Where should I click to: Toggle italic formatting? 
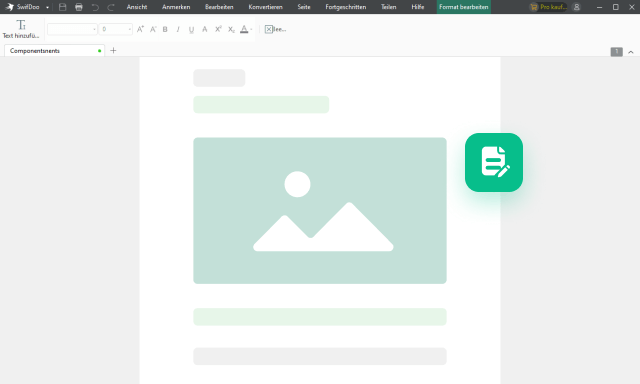pos(178,29)
